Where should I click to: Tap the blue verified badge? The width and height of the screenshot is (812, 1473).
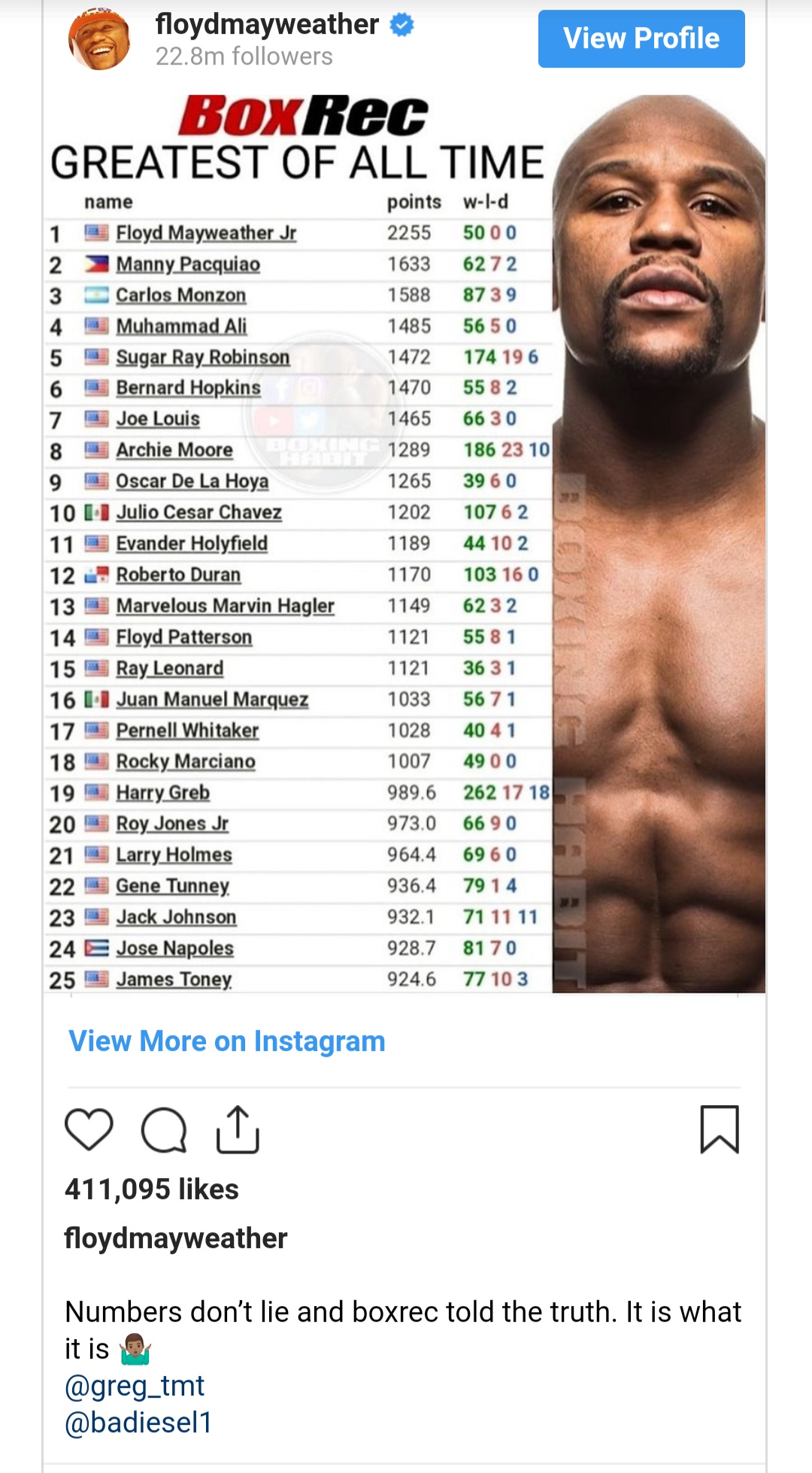click(402, 25)
